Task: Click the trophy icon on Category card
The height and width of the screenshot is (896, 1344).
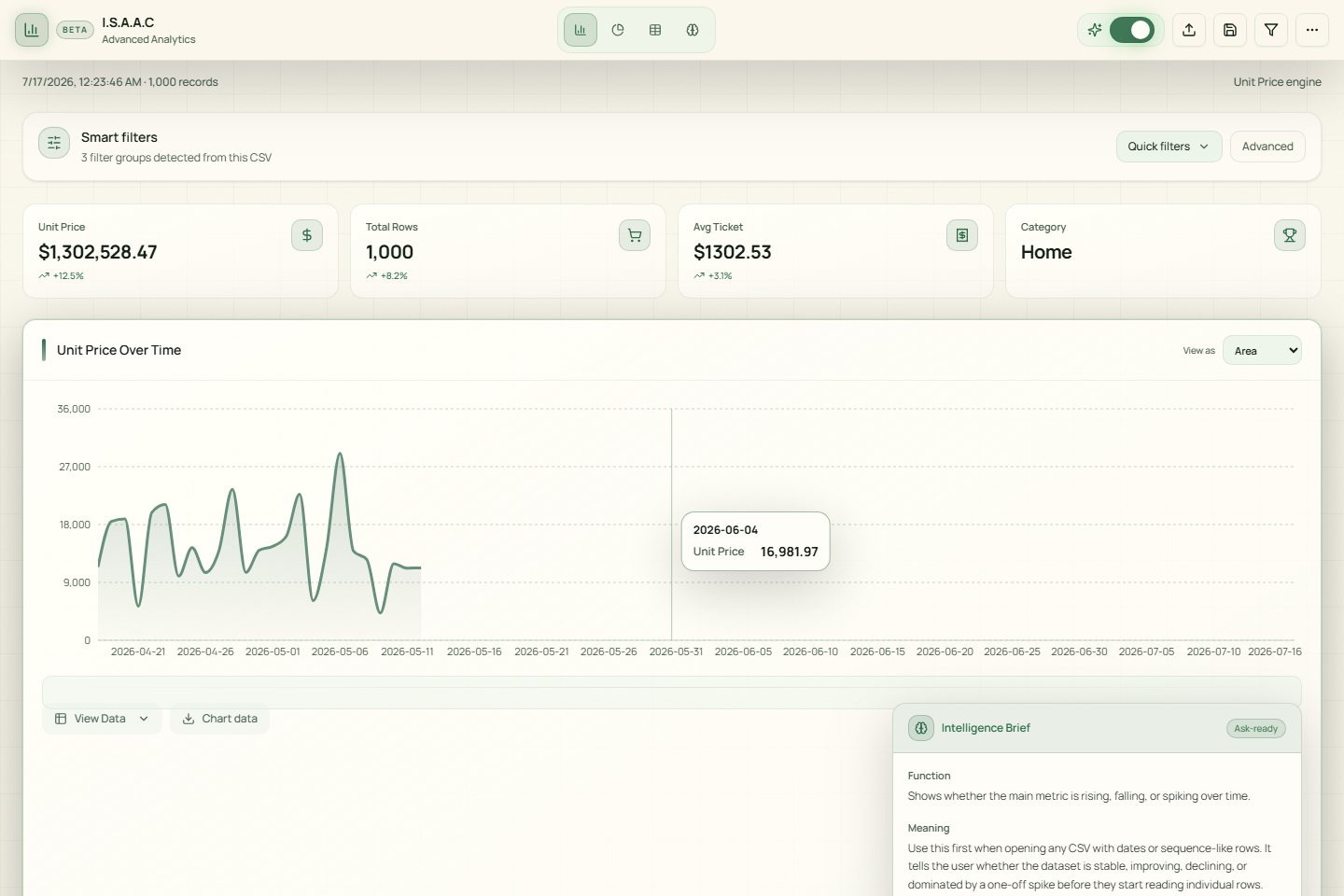Action: (x=1290, y=235)
